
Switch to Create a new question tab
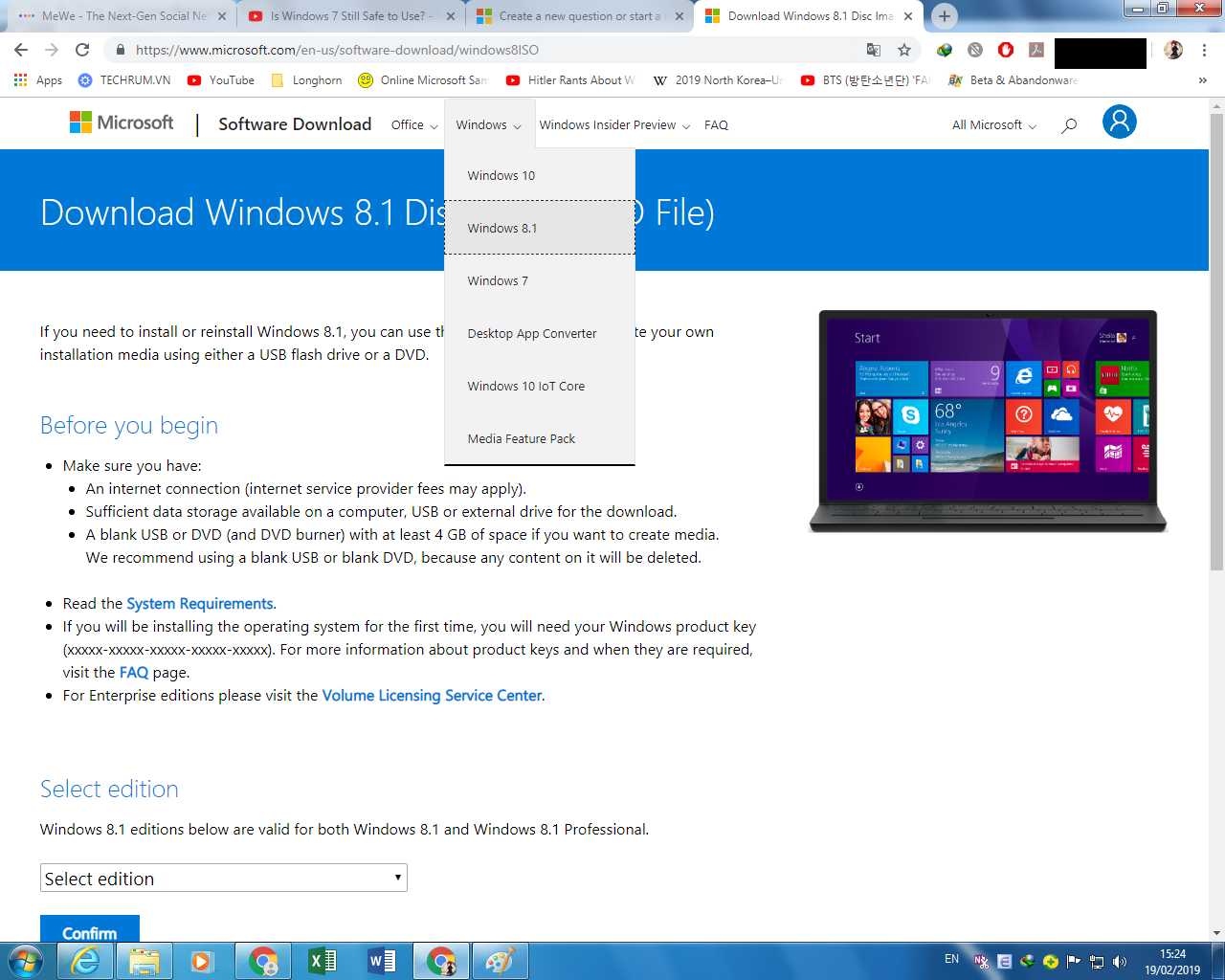point(578,16)
